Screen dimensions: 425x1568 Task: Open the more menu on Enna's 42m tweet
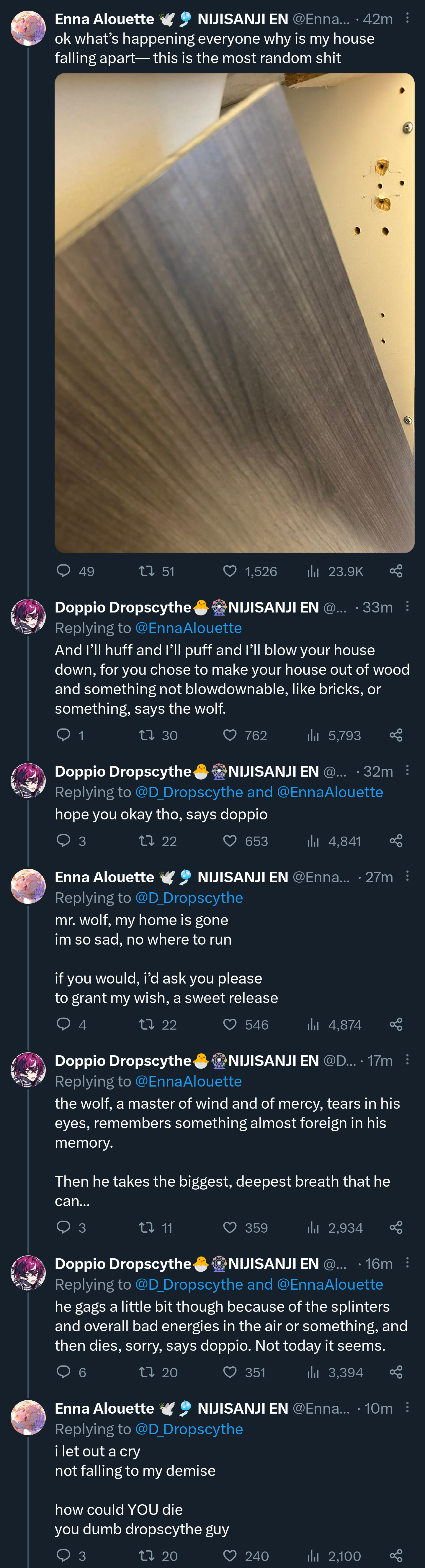[x=407, y=18]
